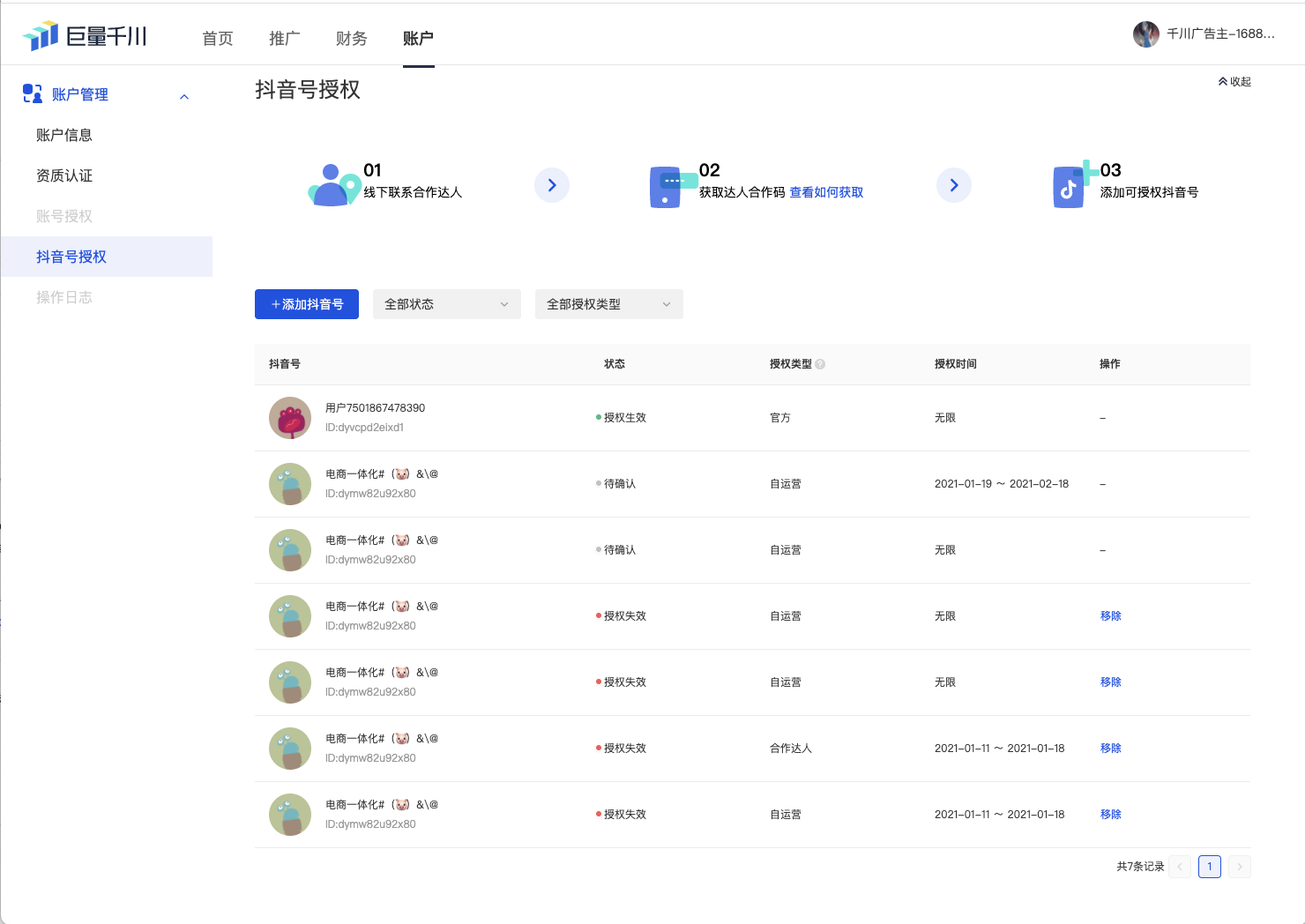Image resolution: width=1305 pixels, height=924 pixels.
Task: Open 资质认证 in the sidebar
Action: tap(64, 175)
